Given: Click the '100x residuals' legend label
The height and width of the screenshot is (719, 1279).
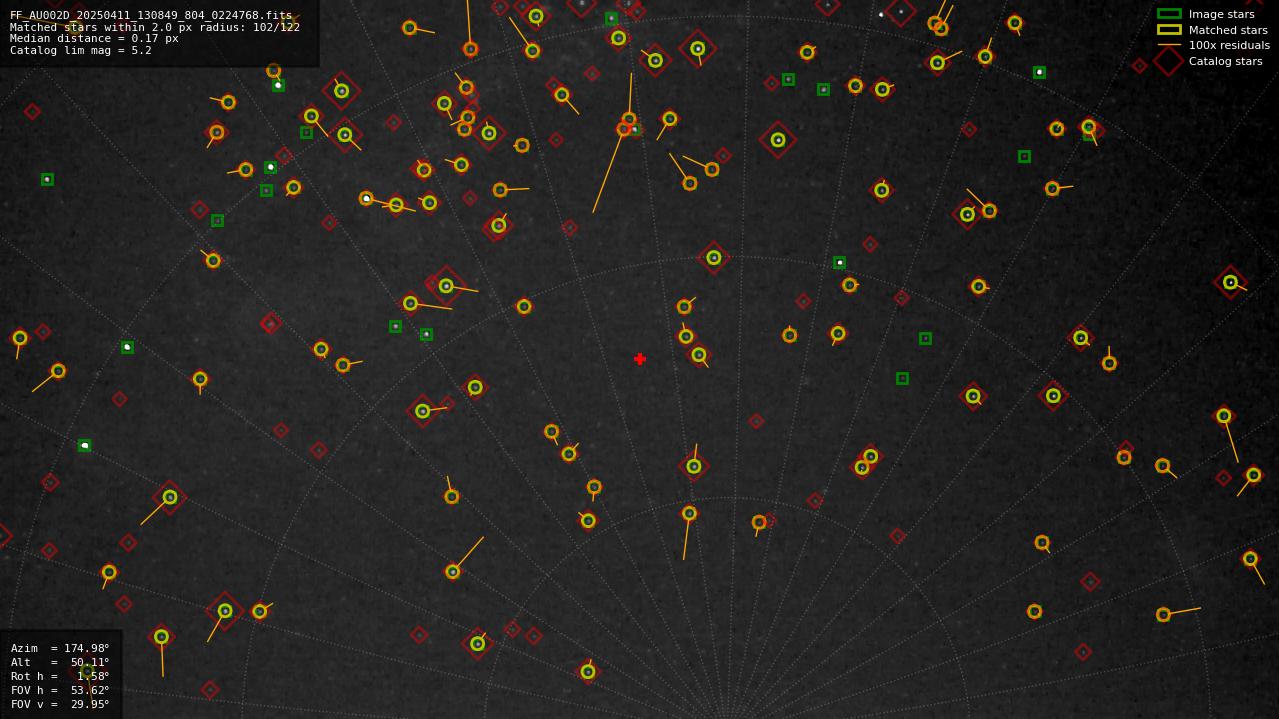Looking at the screenshot, I should (1229, 45).
